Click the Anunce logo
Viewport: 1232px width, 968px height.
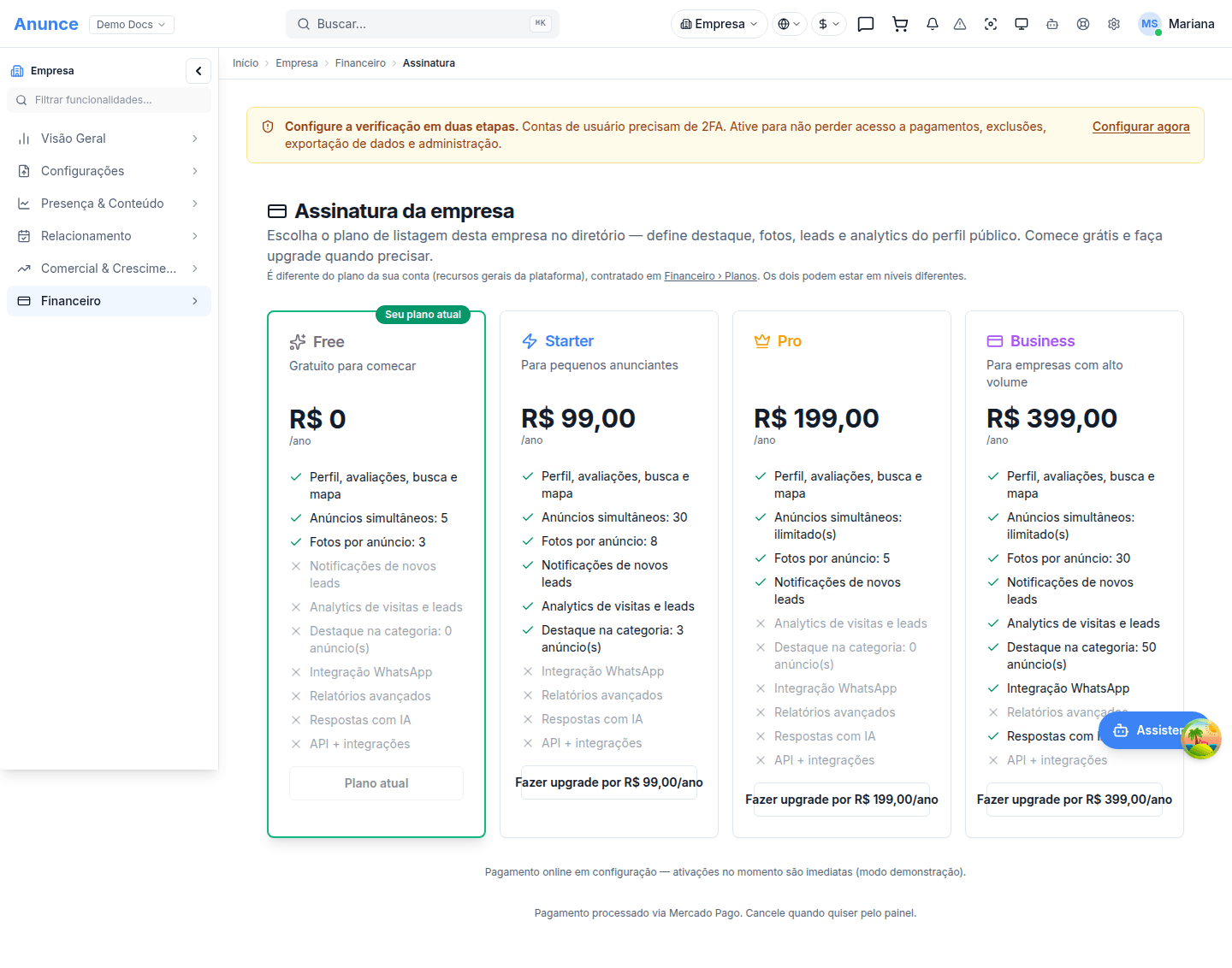pos(46,24)
